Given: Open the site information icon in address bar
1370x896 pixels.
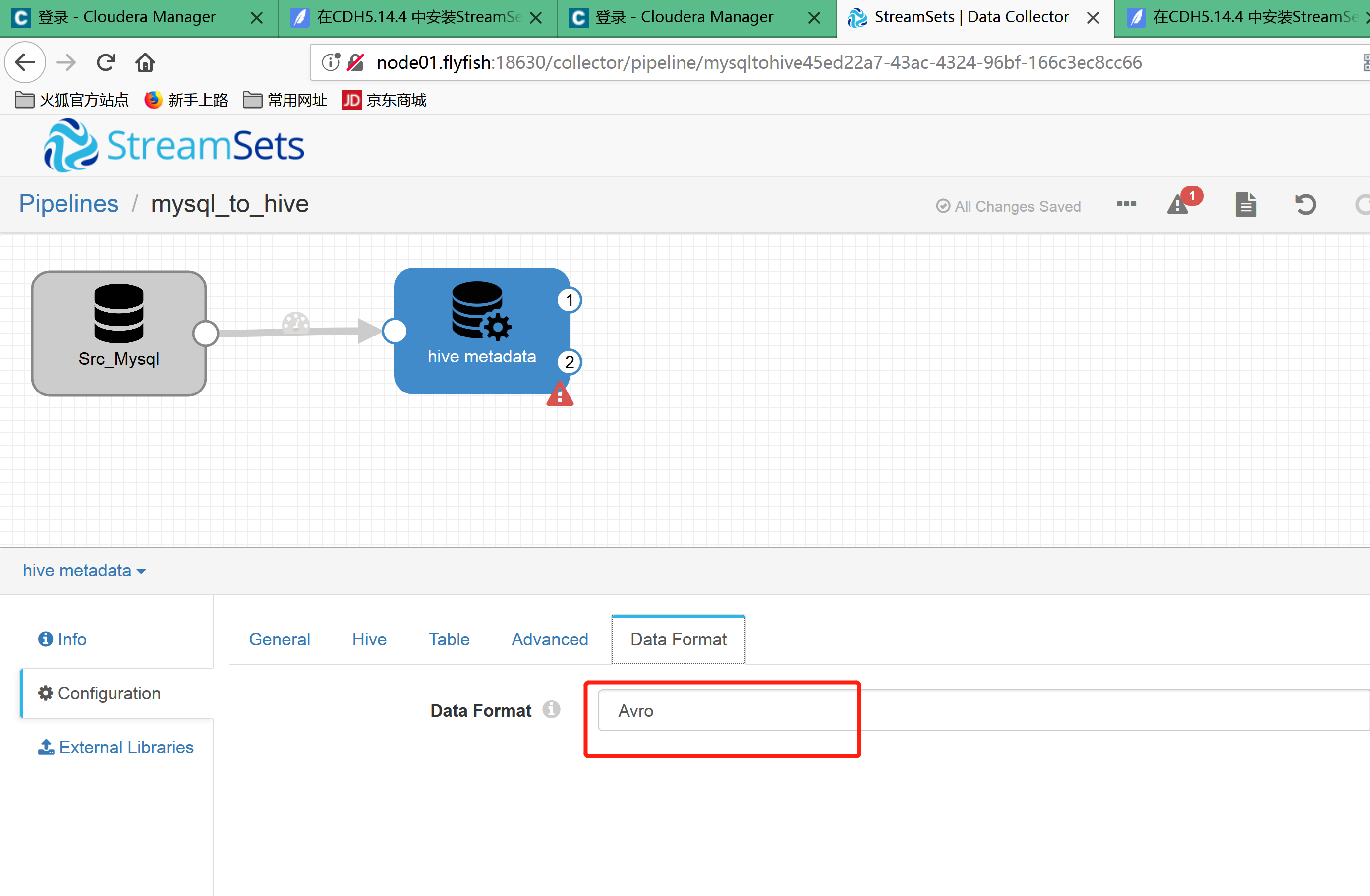Looking at the screenshot, I should click(x=331, y=62).
